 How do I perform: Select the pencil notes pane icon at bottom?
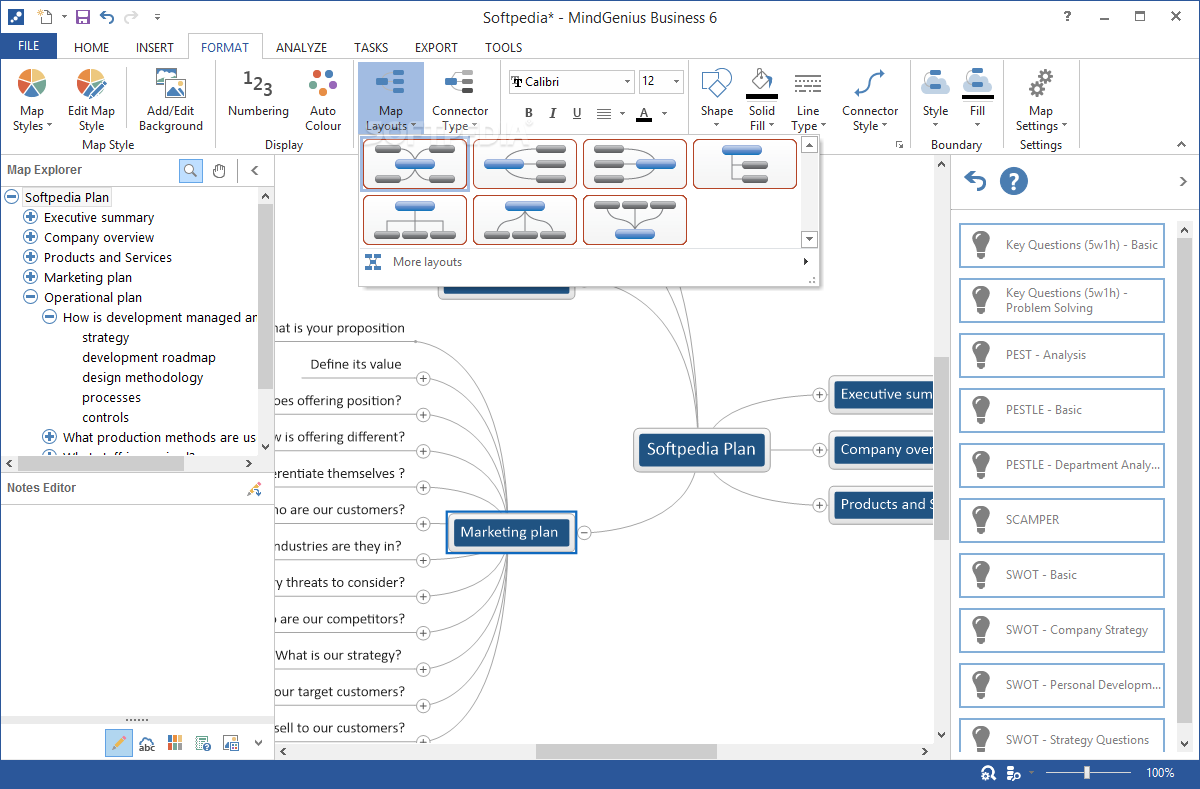pos(119,743)
